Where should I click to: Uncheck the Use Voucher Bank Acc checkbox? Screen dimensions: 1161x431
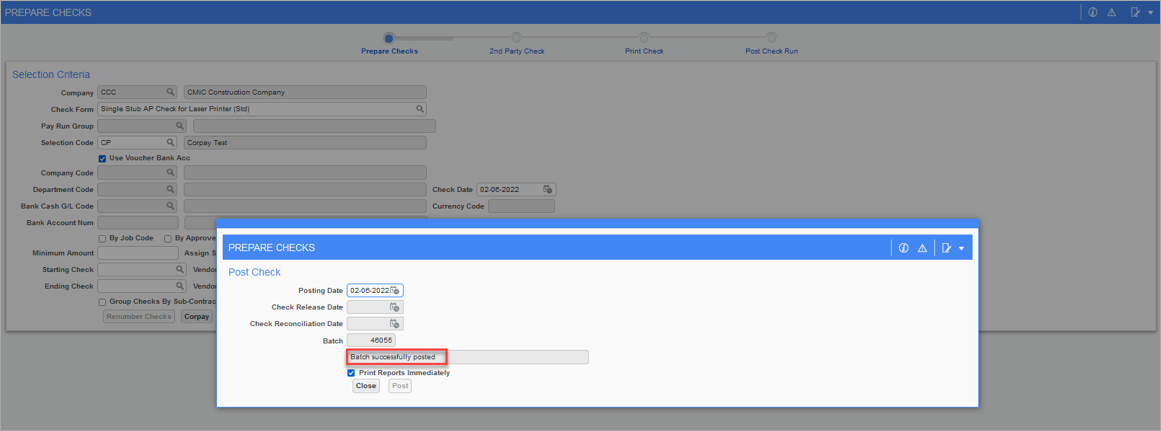coord(102,158)
